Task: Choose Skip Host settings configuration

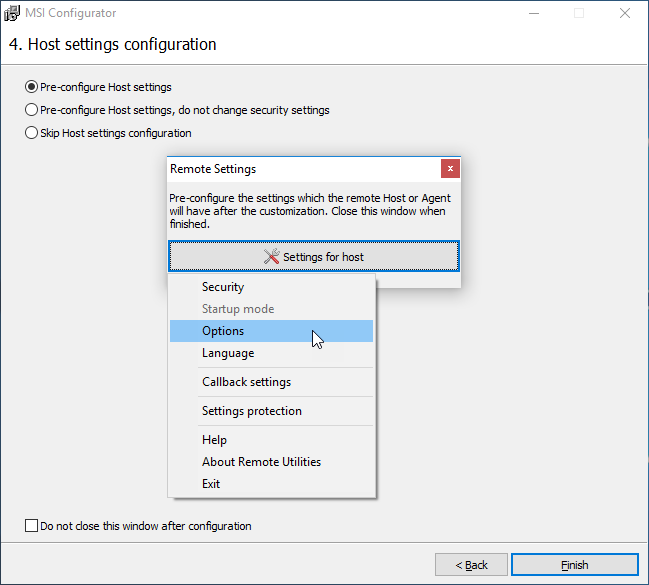Action: [x=31, y=133]
